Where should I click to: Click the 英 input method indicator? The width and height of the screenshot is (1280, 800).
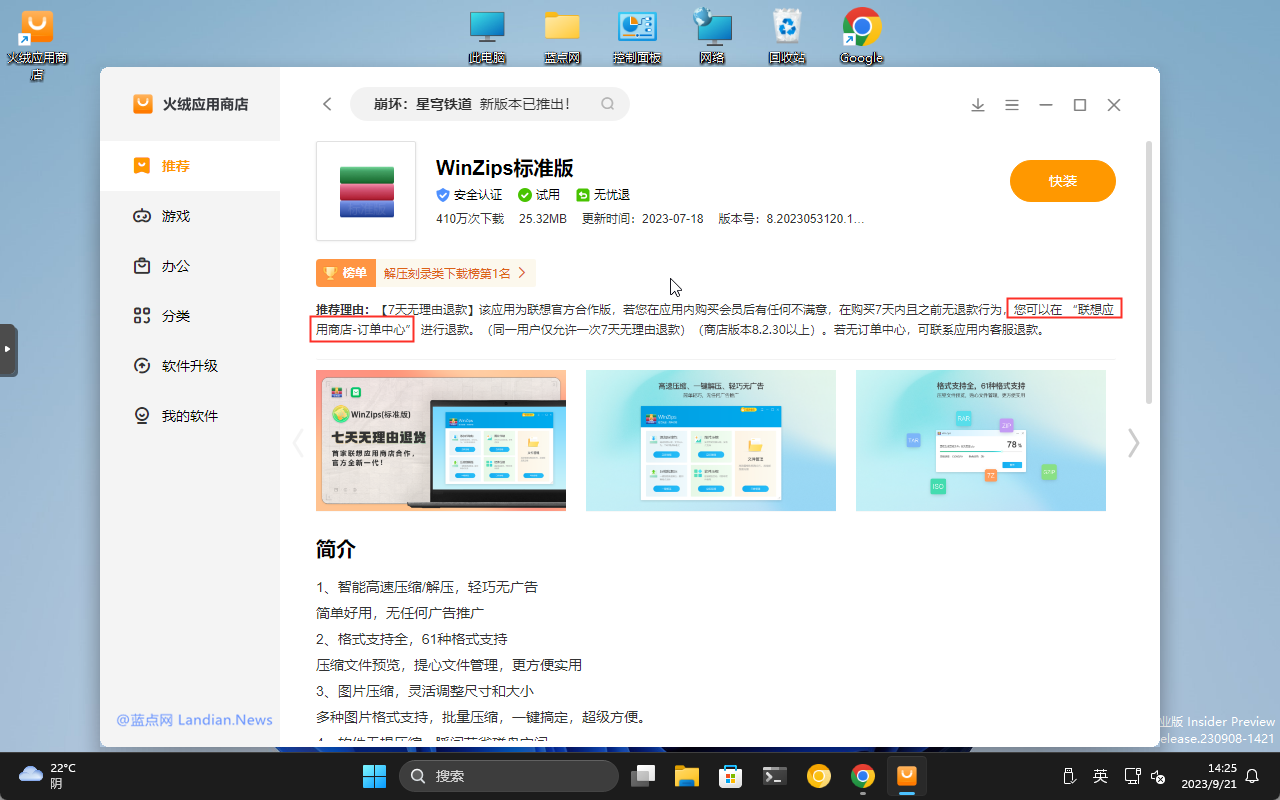(x=1100, y=776)
